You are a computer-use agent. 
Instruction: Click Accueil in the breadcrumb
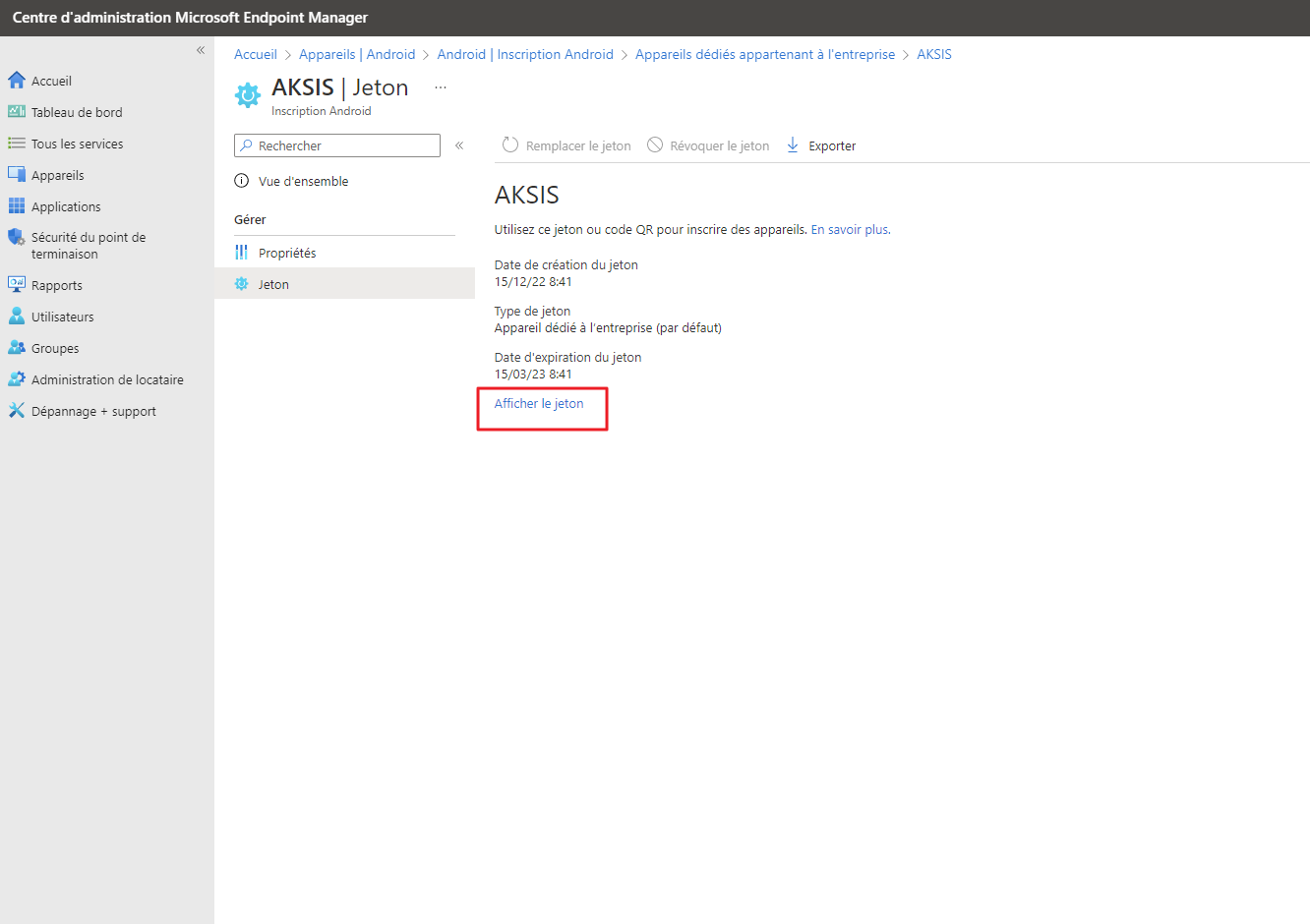(256, 54)
